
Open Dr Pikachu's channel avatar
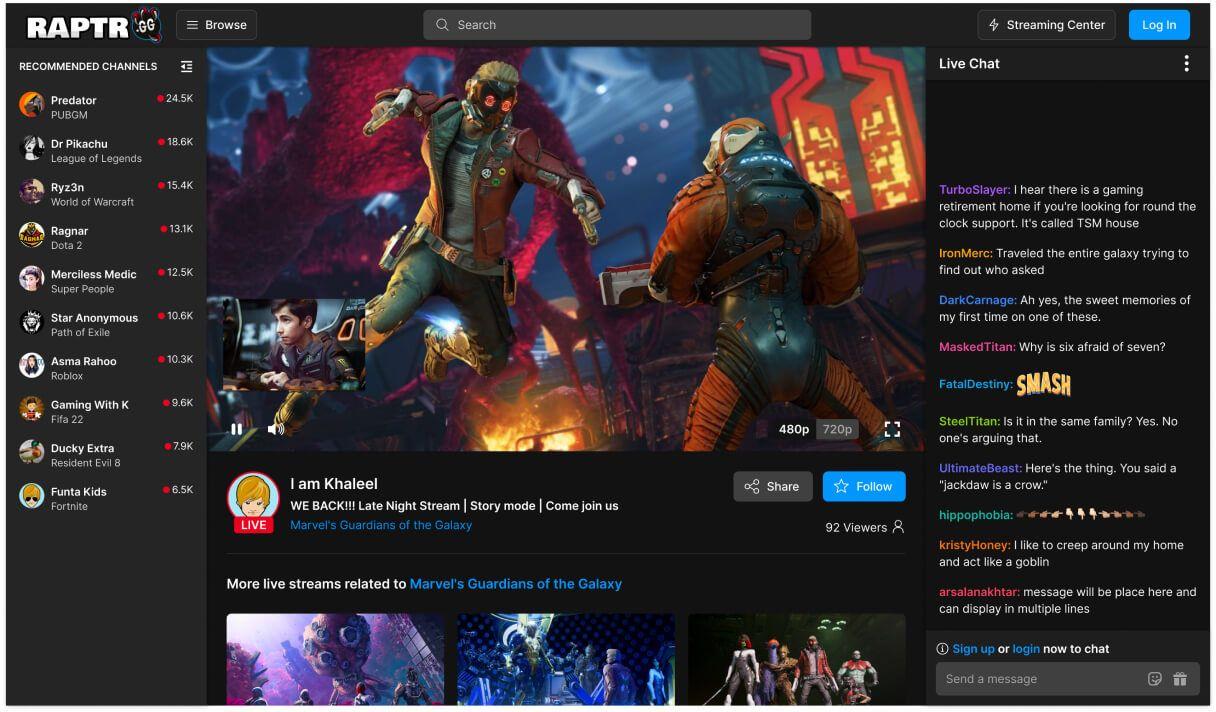point(32,149)
